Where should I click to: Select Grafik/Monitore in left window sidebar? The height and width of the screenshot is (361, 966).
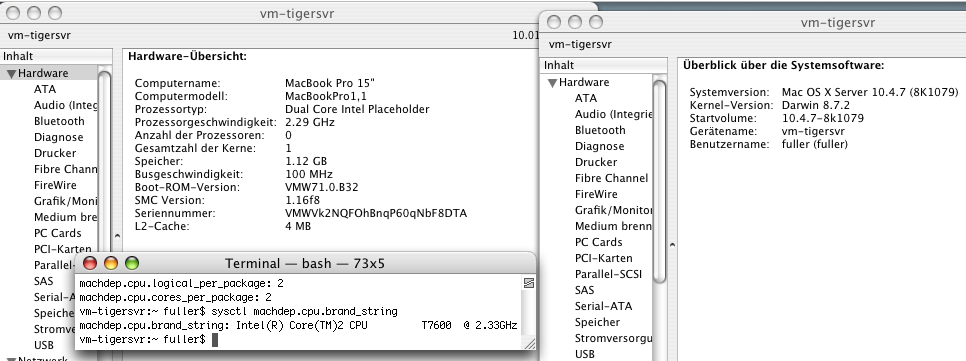65,201
